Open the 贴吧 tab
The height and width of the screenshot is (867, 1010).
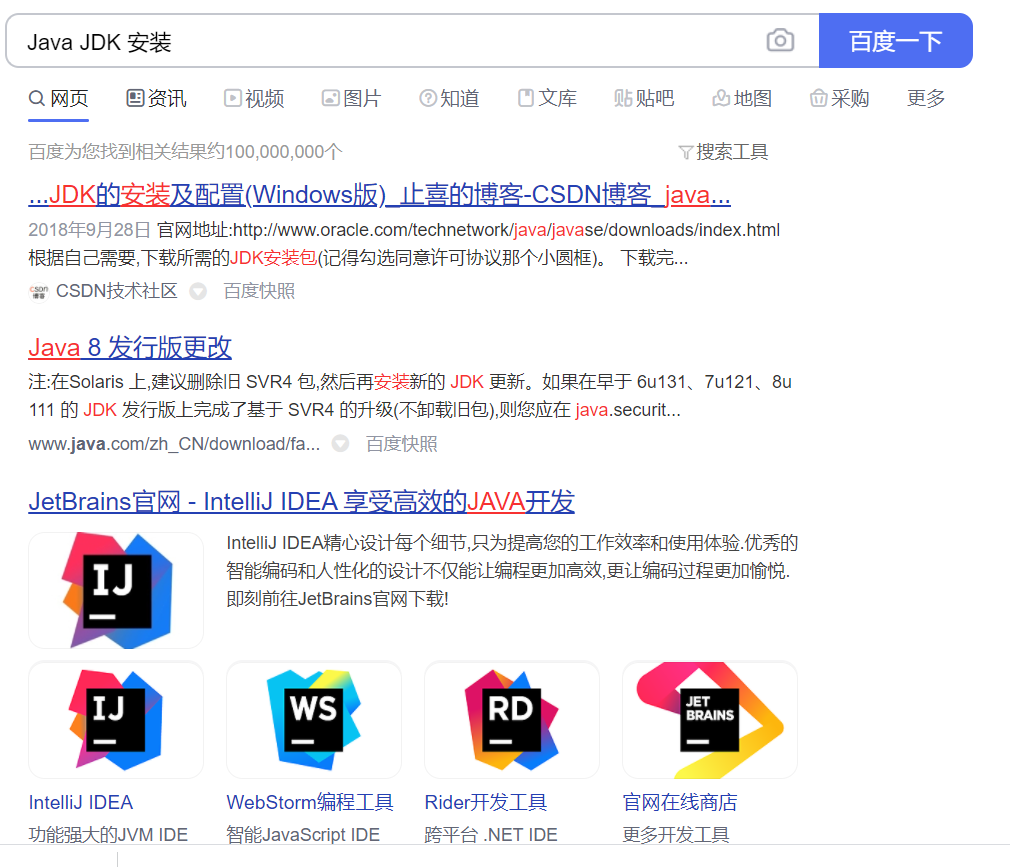click(644, 99)
